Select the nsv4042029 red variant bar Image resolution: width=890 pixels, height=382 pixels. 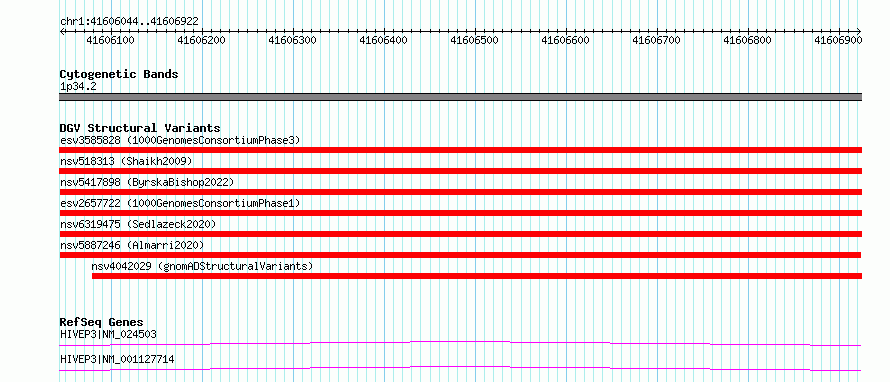477,276
